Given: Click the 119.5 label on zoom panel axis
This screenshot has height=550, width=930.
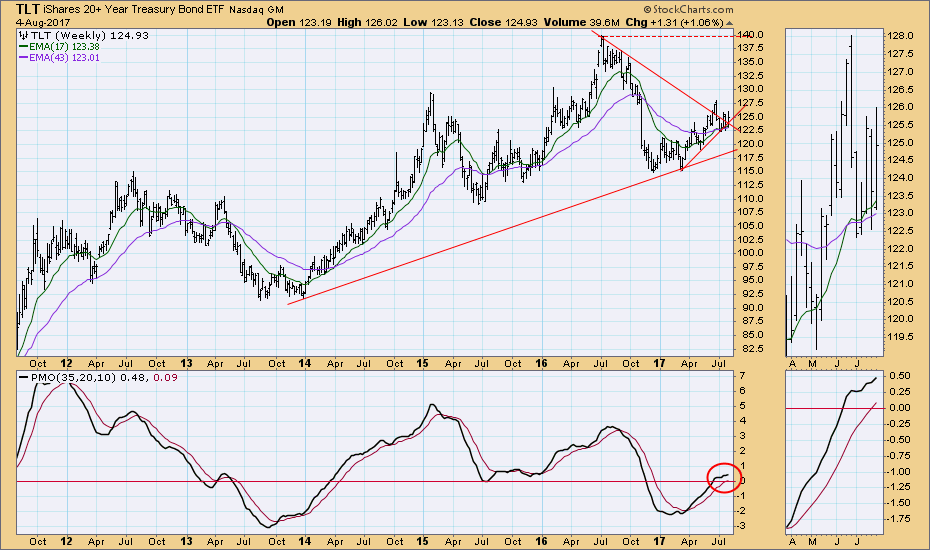Looking at the screenshot, I should (x=902, y=336).
